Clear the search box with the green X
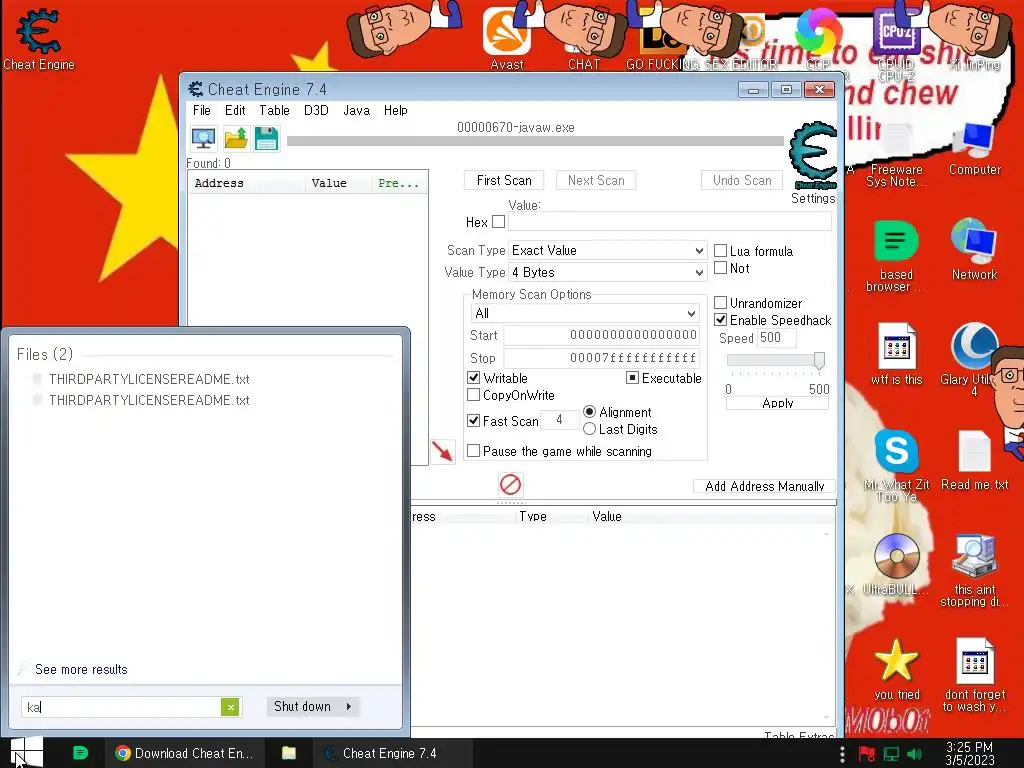This screenshot has height=768, width=1024. 230,707
